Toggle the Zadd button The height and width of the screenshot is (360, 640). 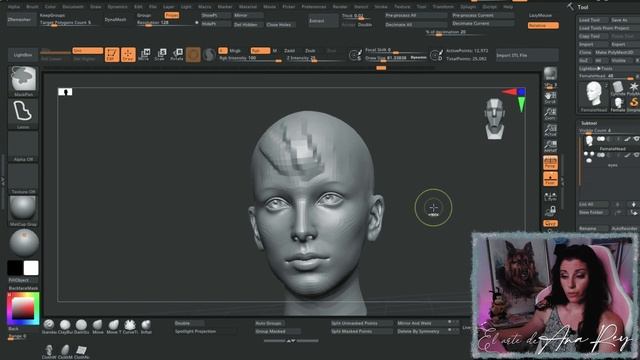(289, 51)
